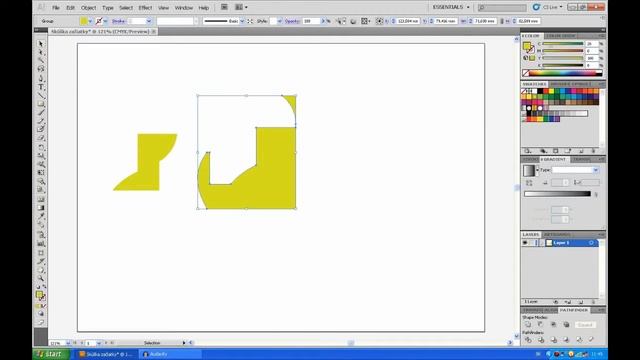The width and height of the screenshot is (640, 360).
Task: Click Reverse Gradient icon in Gradient panel
Action: pyautogui.click(x=529, y=183)
